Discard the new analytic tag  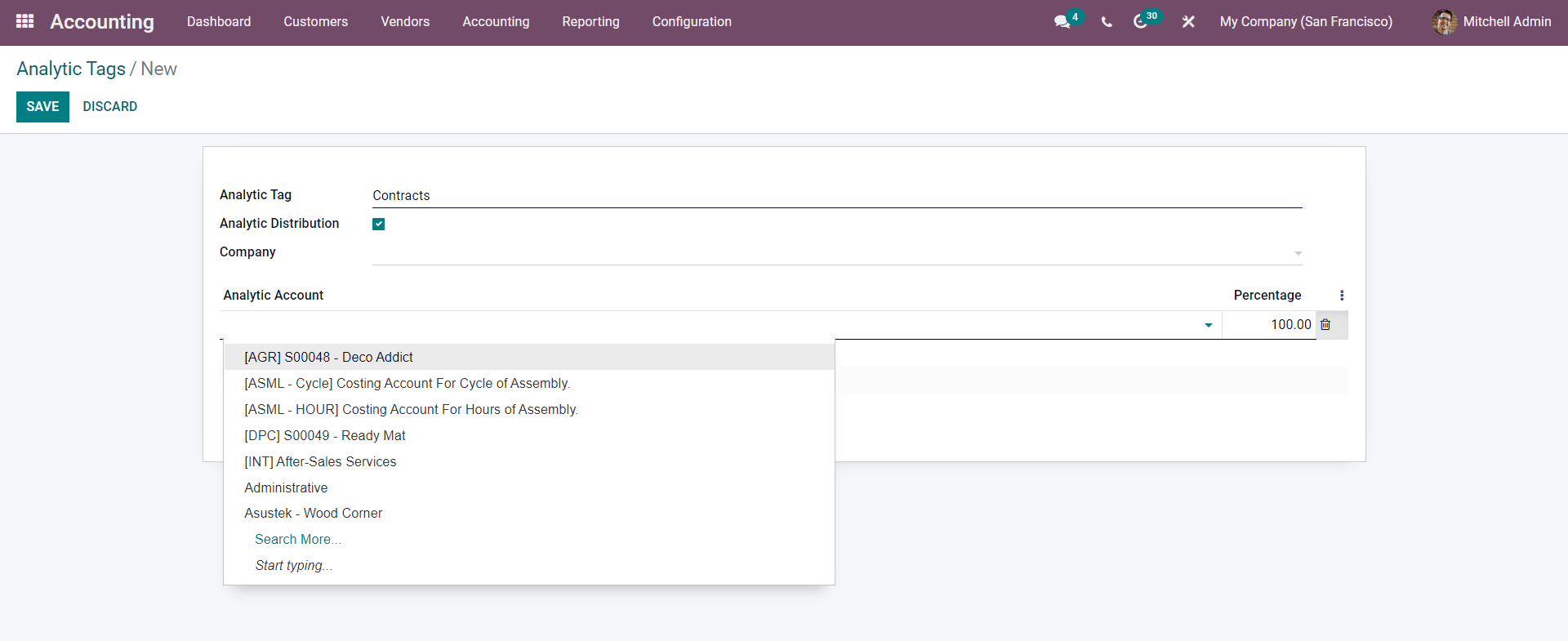[110, 107]
